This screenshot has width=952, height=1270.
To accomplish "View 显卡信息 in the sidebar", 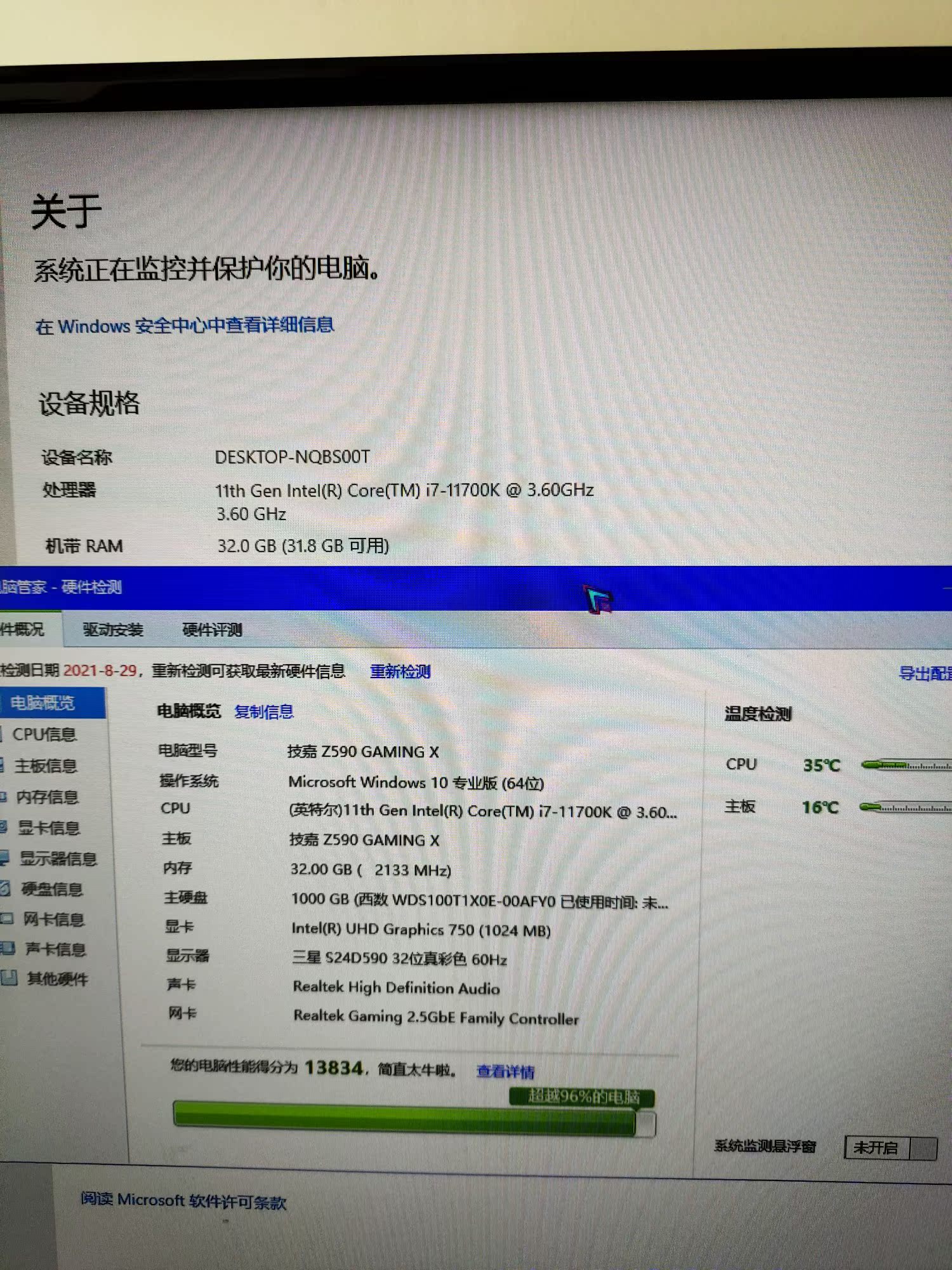I will tap(49, 827).
